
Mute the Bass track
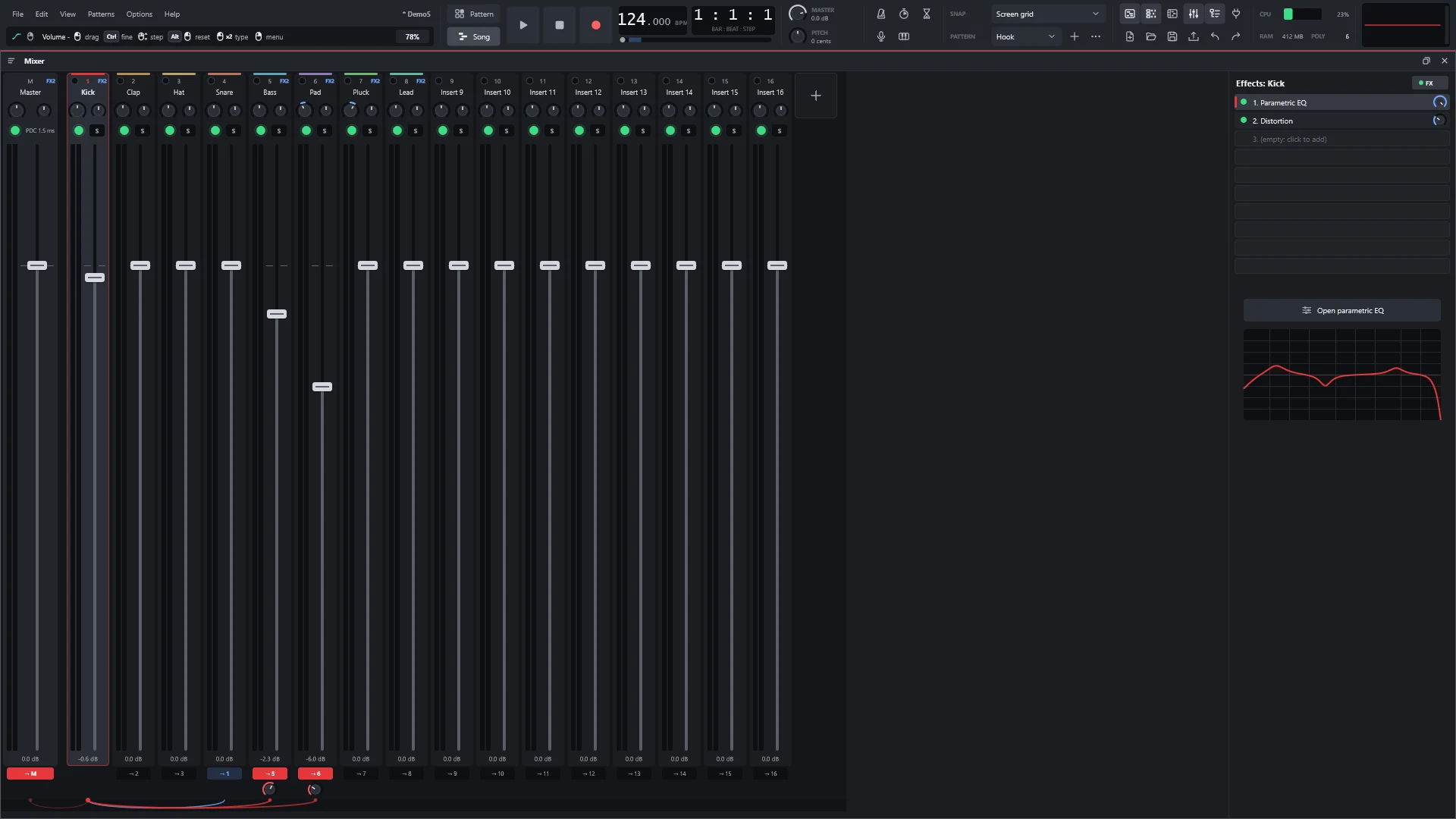point(261,130)
